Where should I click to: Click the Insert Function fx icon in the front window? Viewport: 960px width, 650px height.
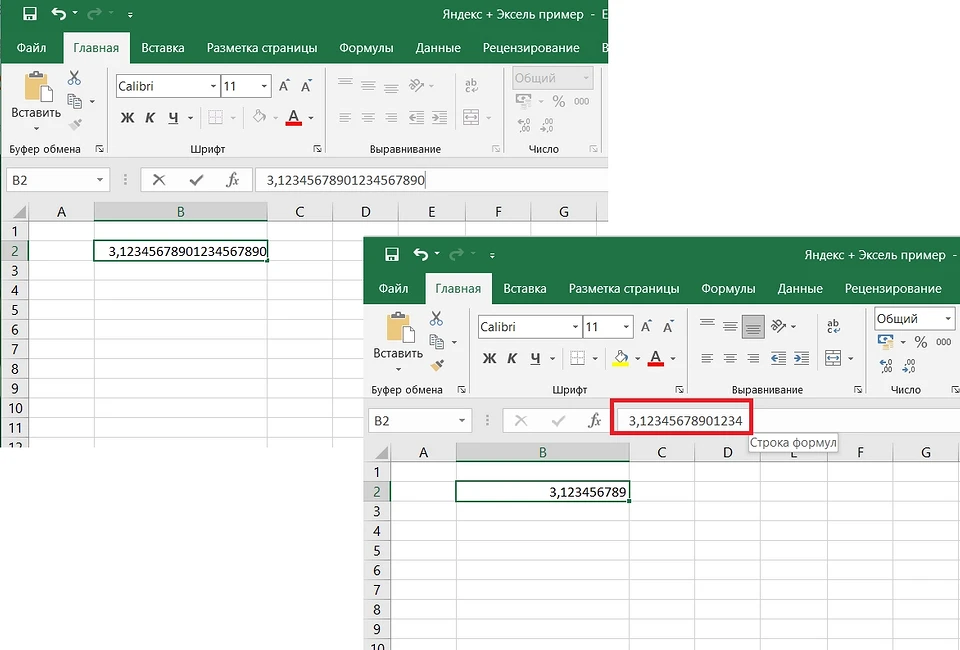(594, 421)
